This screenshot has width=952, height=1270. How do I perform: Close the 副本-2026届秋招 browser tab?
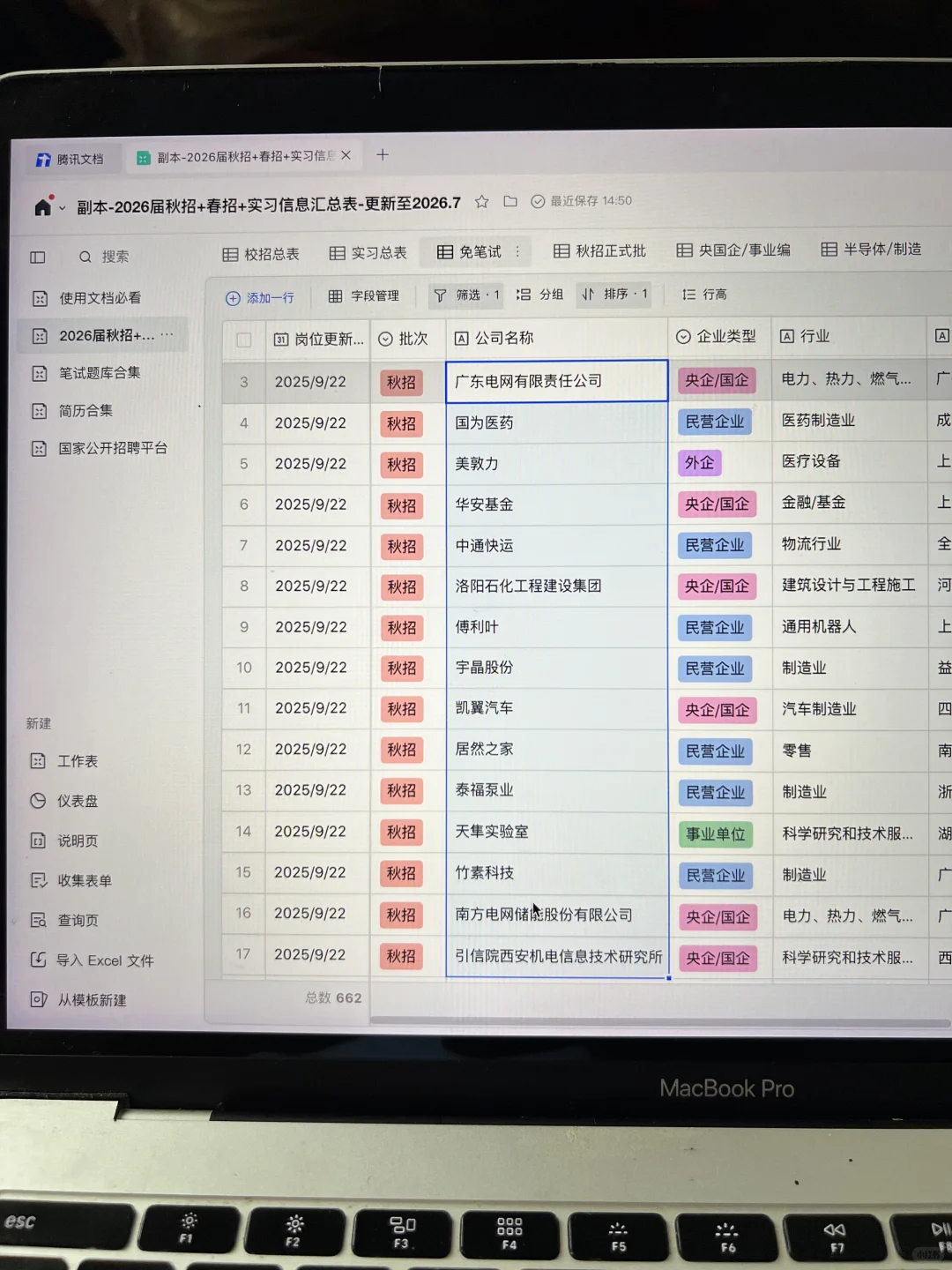tap(346, 155)
